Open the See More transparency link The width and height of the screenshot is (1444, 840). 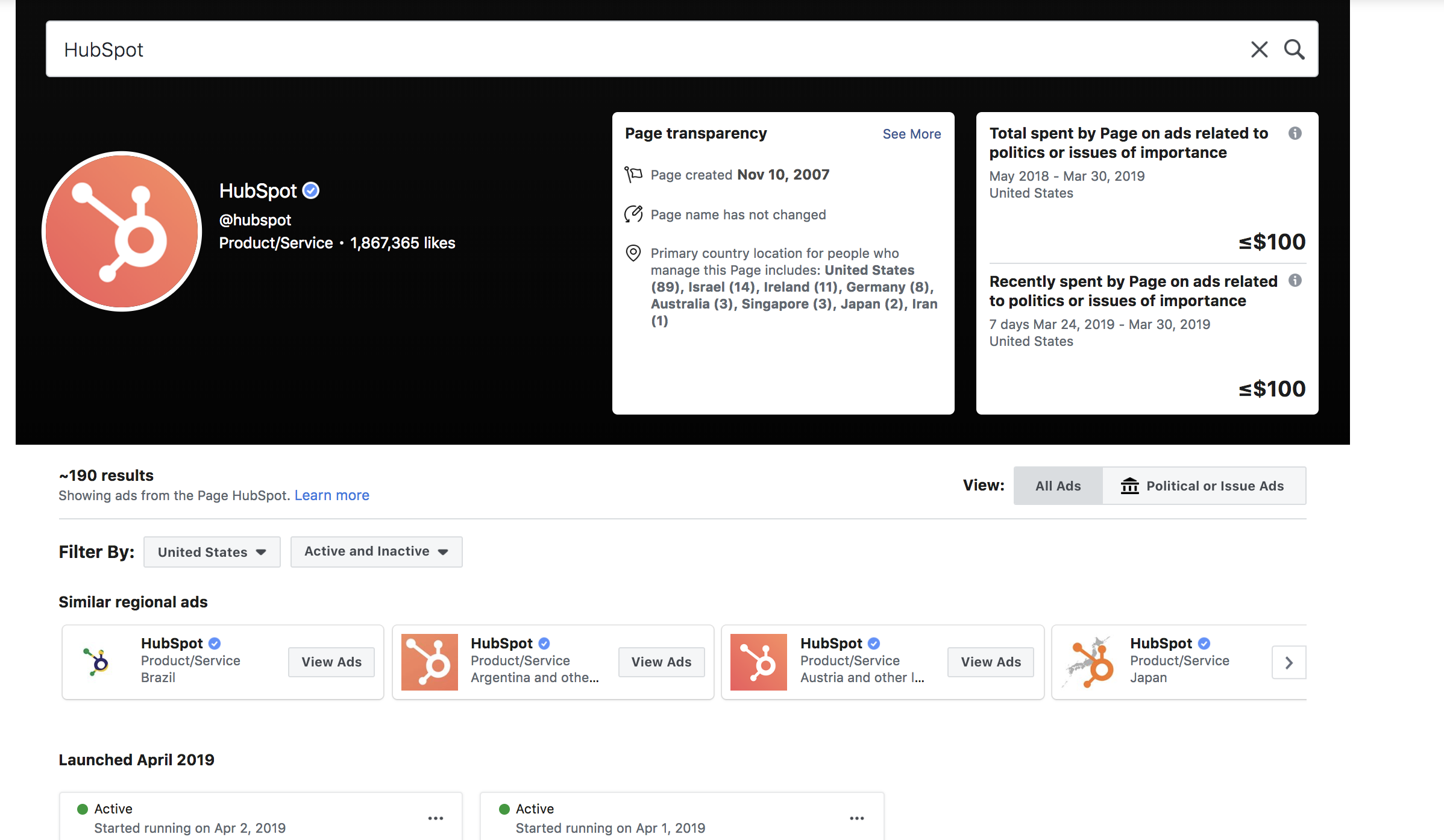pos(911,134)
